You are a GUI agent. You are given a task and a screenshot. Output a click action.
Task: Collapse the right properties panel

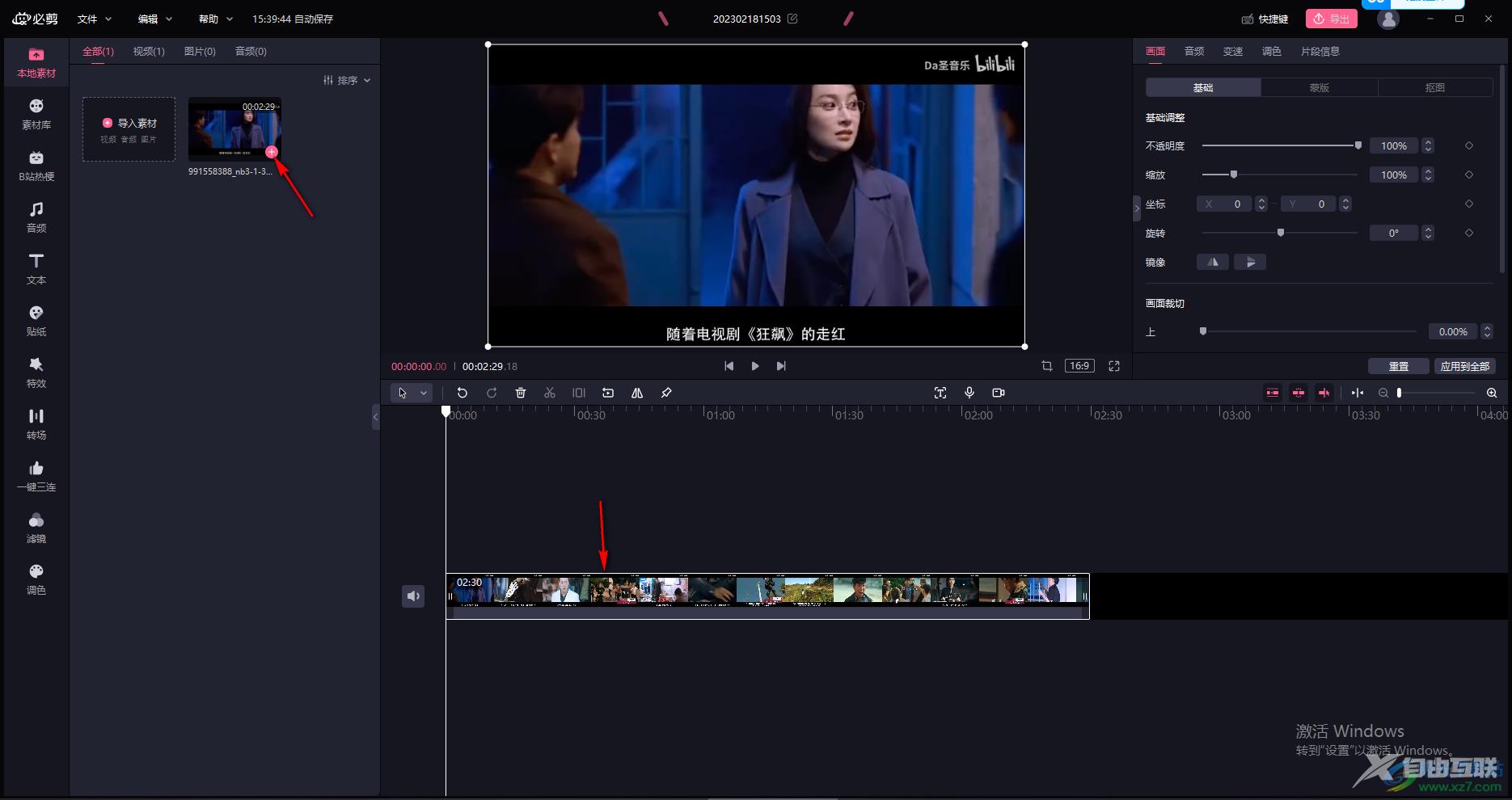point(1137,208)
